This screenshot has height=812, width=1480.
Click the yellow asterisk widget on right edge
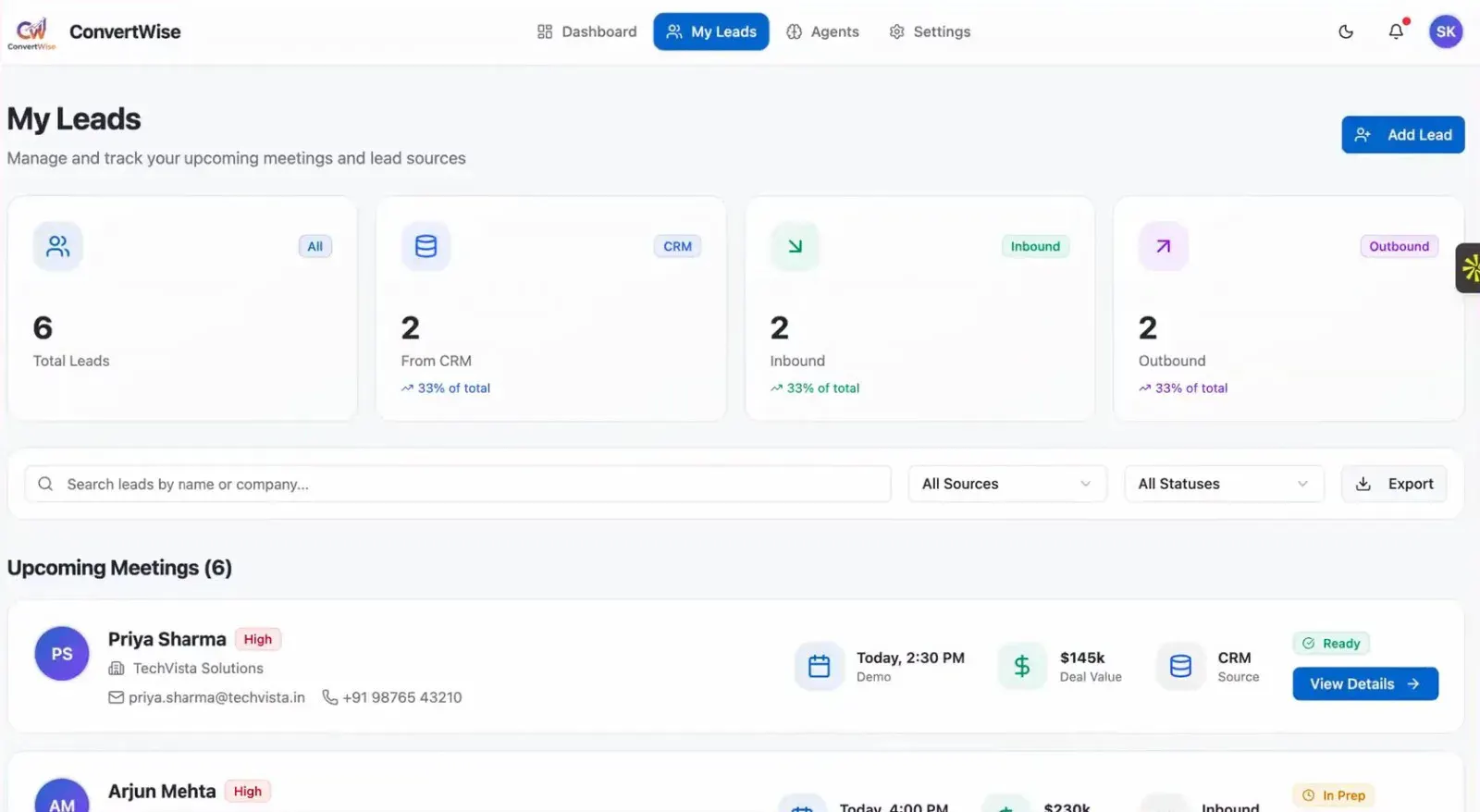pos(1469,268)
